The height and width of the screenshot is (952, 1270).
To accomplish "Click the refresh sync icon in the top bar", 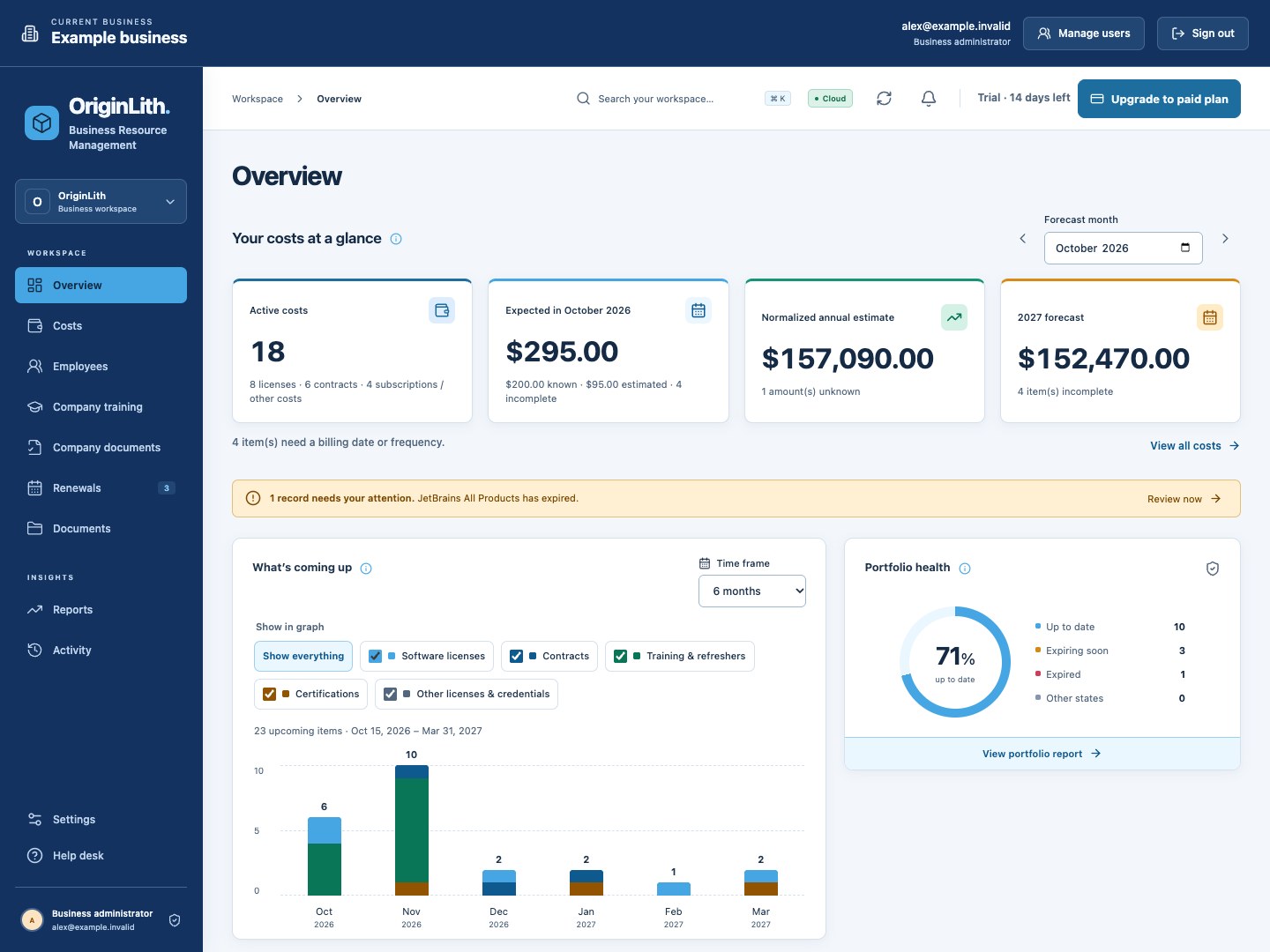I will (884, 99).
